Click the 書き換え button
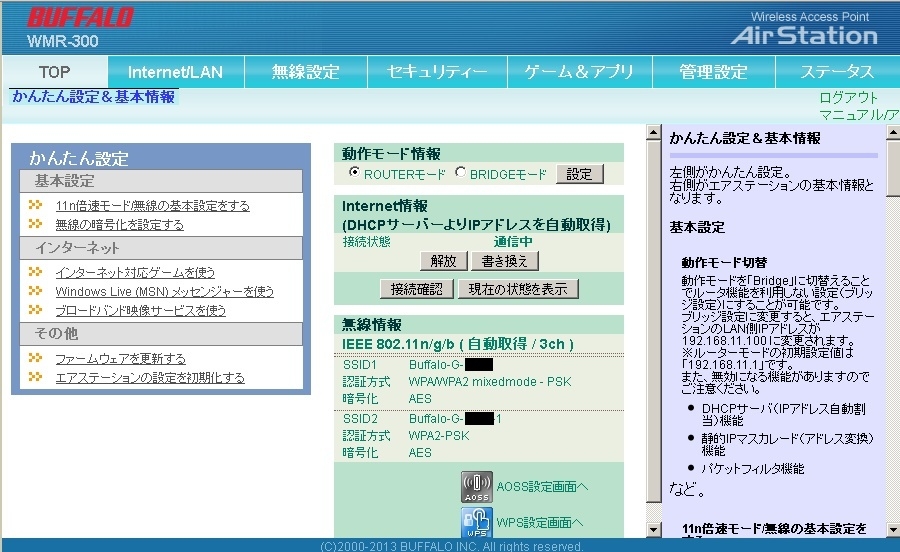 pyautogui.click(x=505, y=262)
